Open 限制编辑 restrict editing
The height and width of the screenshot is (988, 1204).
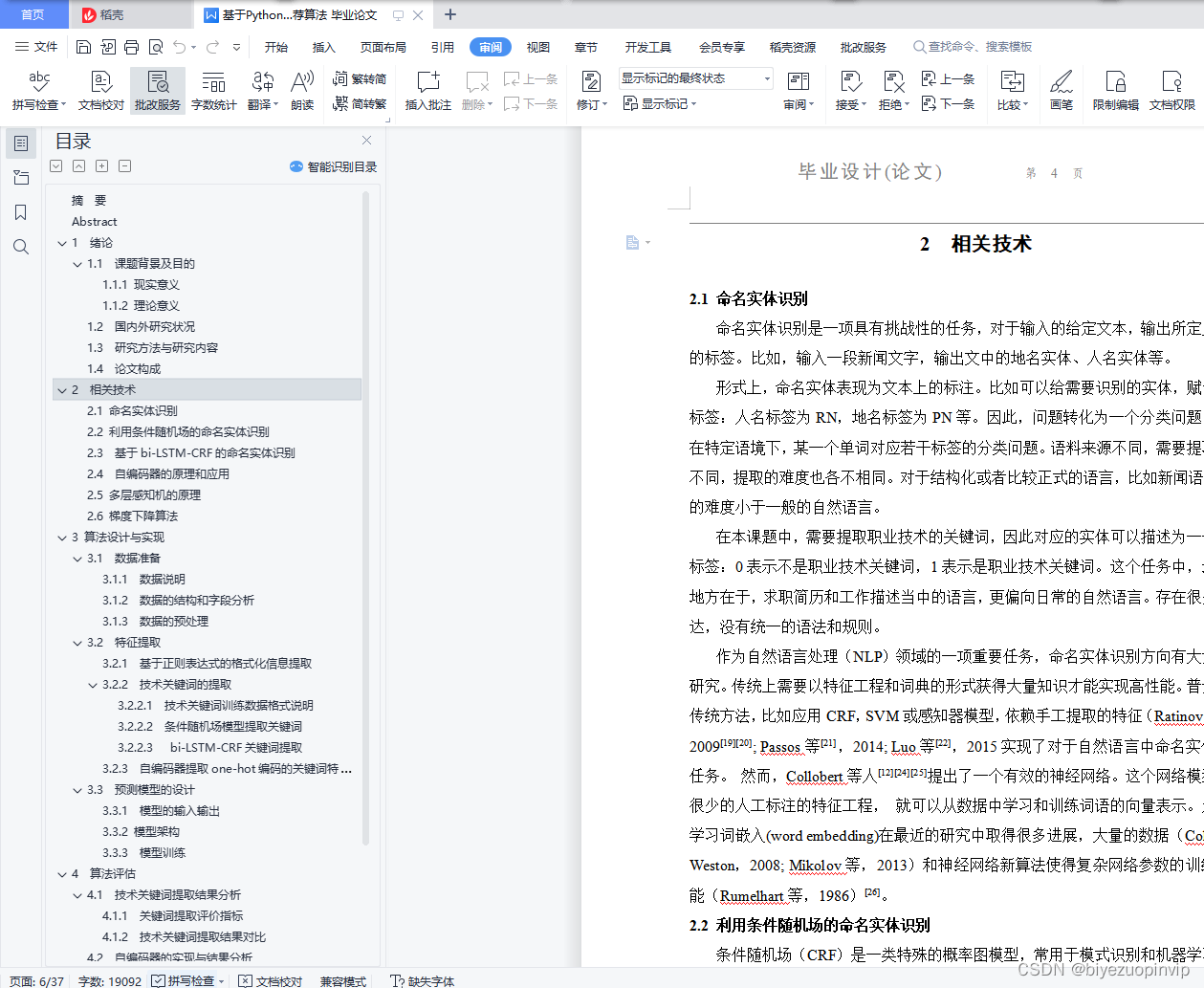click(1115, 91)
